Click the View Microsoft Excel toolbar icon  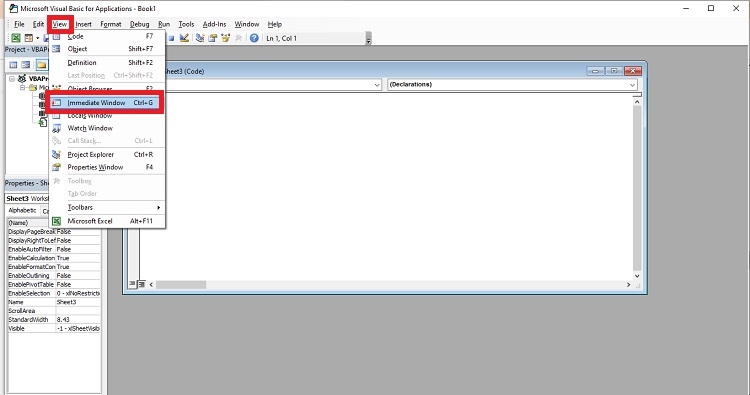[x=16, y=38]
